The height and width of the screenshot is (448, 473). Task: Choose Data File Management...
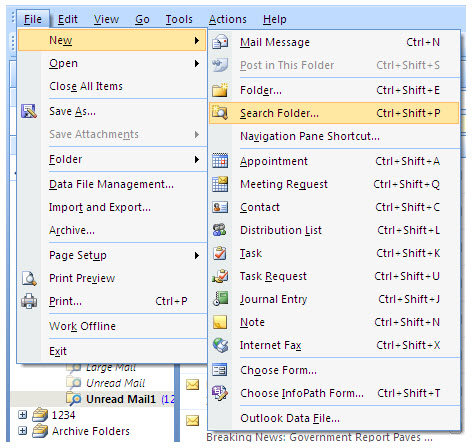[112, 184]
